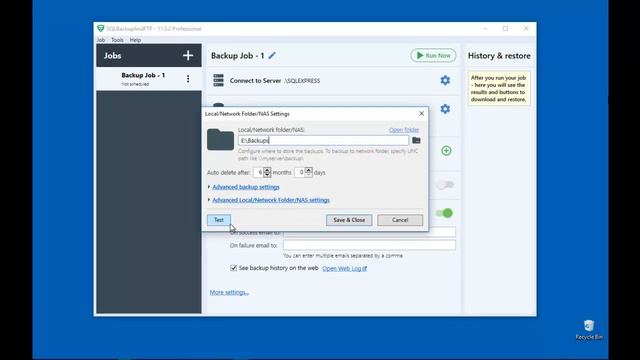Screen dimensions: 640x360
Task: Open More settings link
Action: click(229, 292)
